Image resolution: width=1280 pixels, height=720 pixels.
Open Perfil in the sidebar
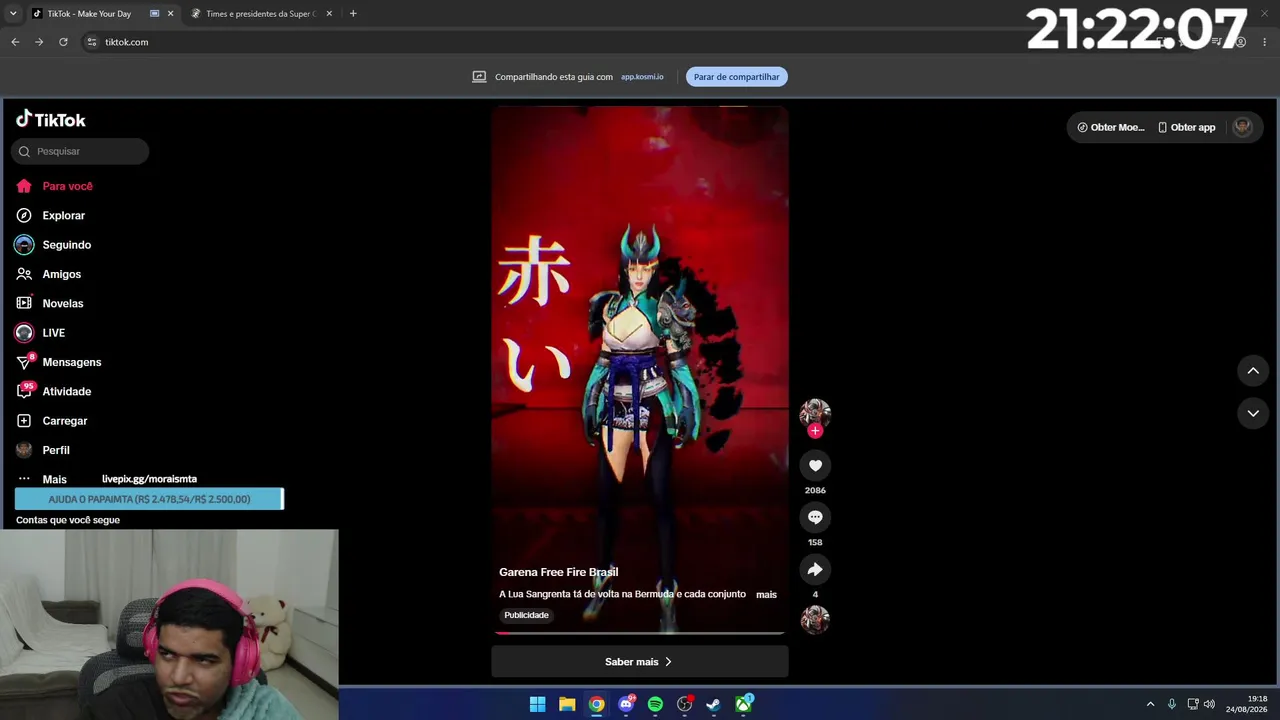click(x=43, y=450)
